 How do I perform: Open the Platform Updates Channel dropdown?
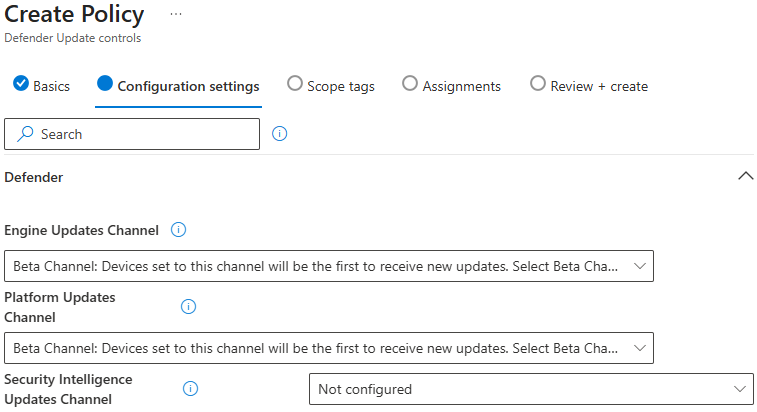(329, 348)
